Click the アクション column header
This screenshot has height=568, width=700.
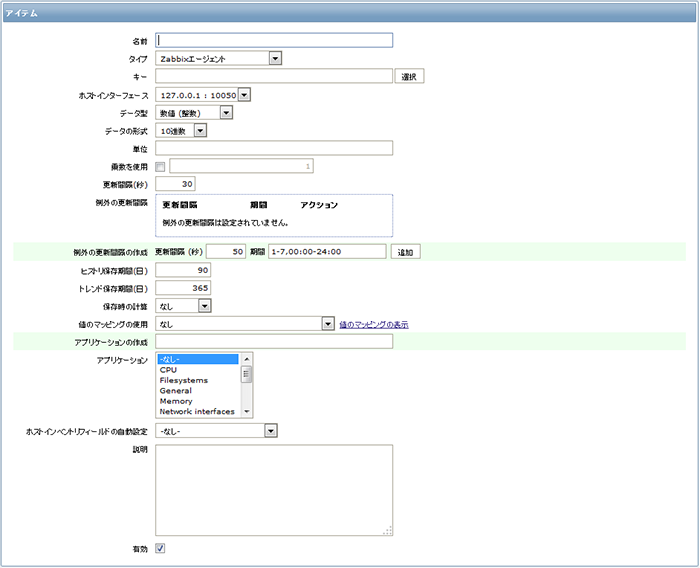point(319,205)
